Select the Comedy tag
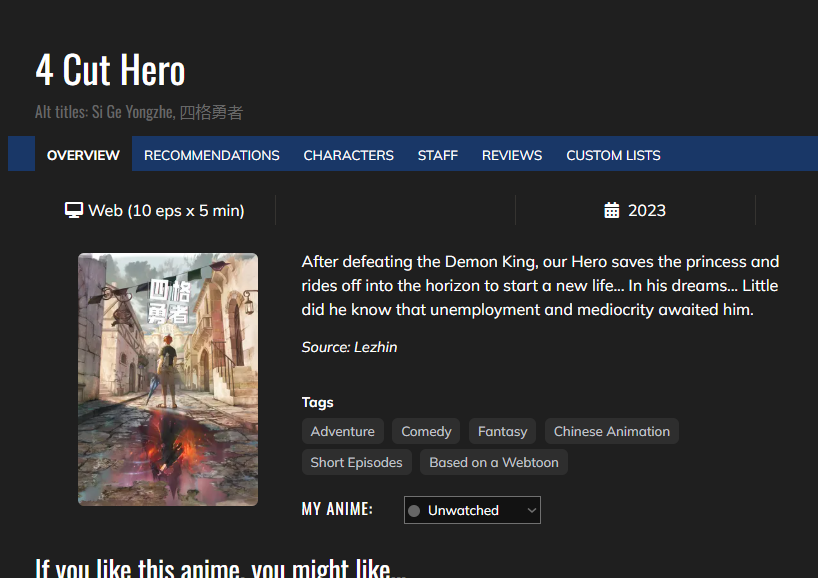 [x=426, y=431]
